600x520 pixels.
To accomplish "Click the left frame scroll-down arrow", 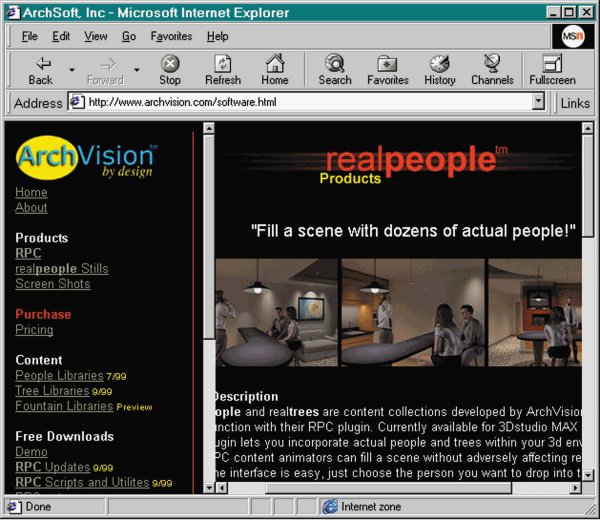I will coord(209,488).
